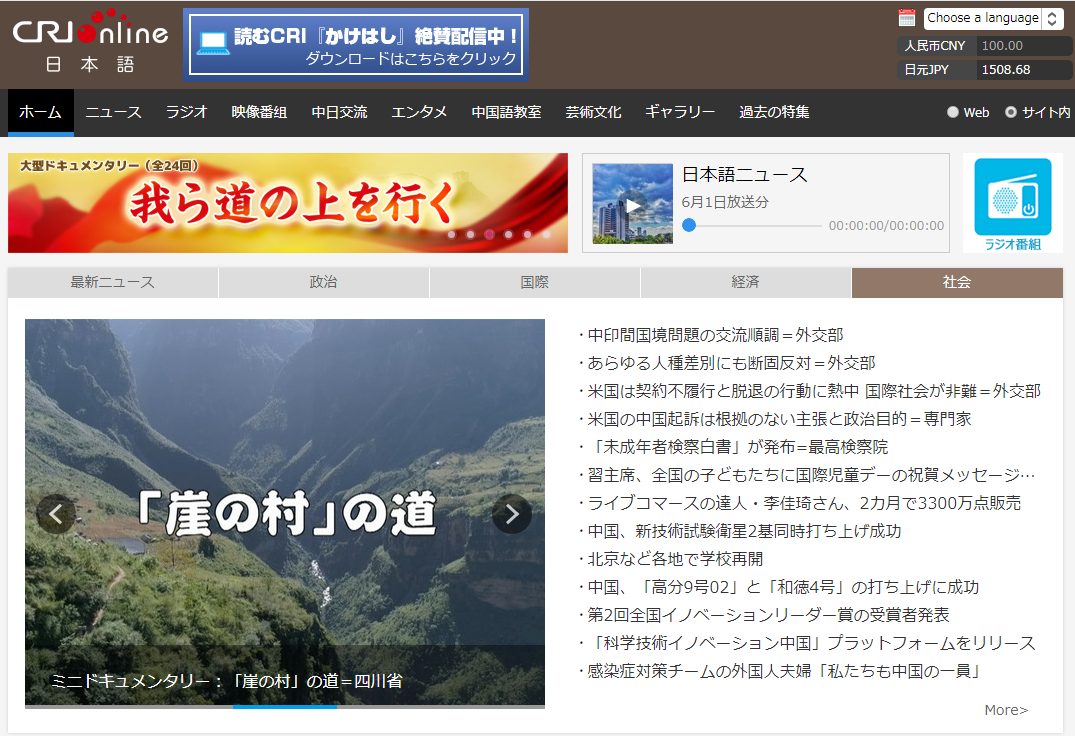Open 未成年者検察白書 headline
1075x736 pixels.
[738, 447]
